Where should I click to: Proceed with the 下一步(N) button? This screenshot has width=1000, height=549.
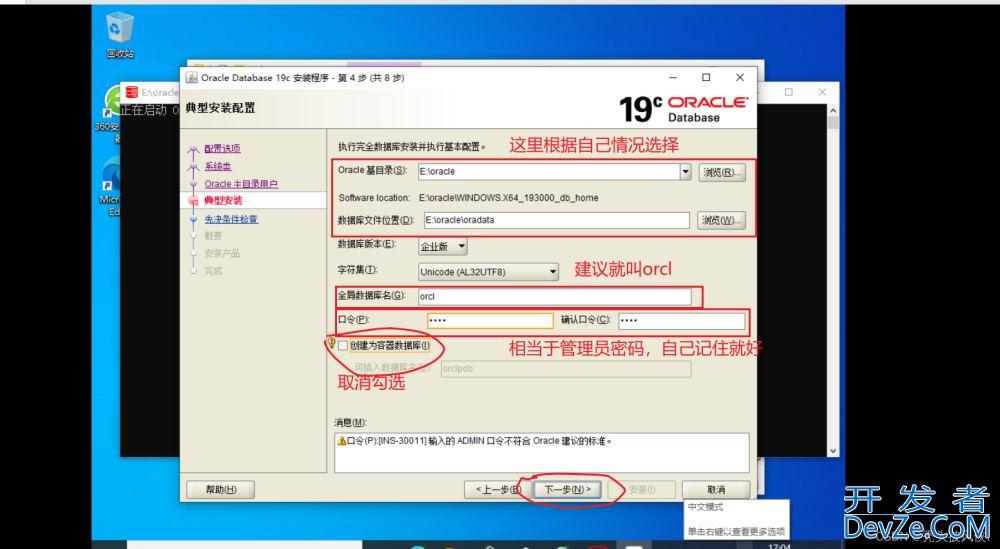[568, 490]
